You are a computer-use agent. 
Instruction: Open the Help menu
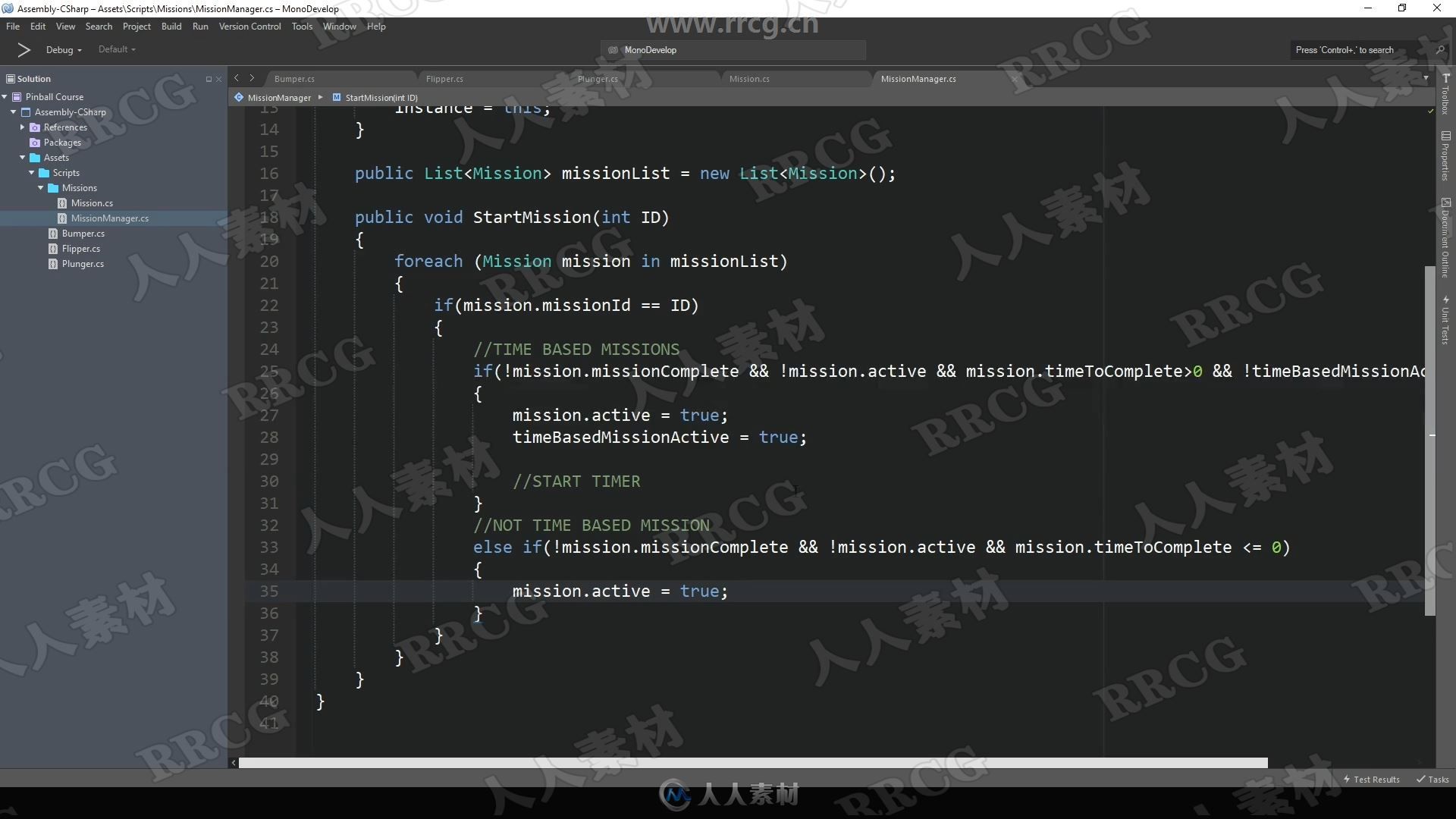[x=376, y=27]
